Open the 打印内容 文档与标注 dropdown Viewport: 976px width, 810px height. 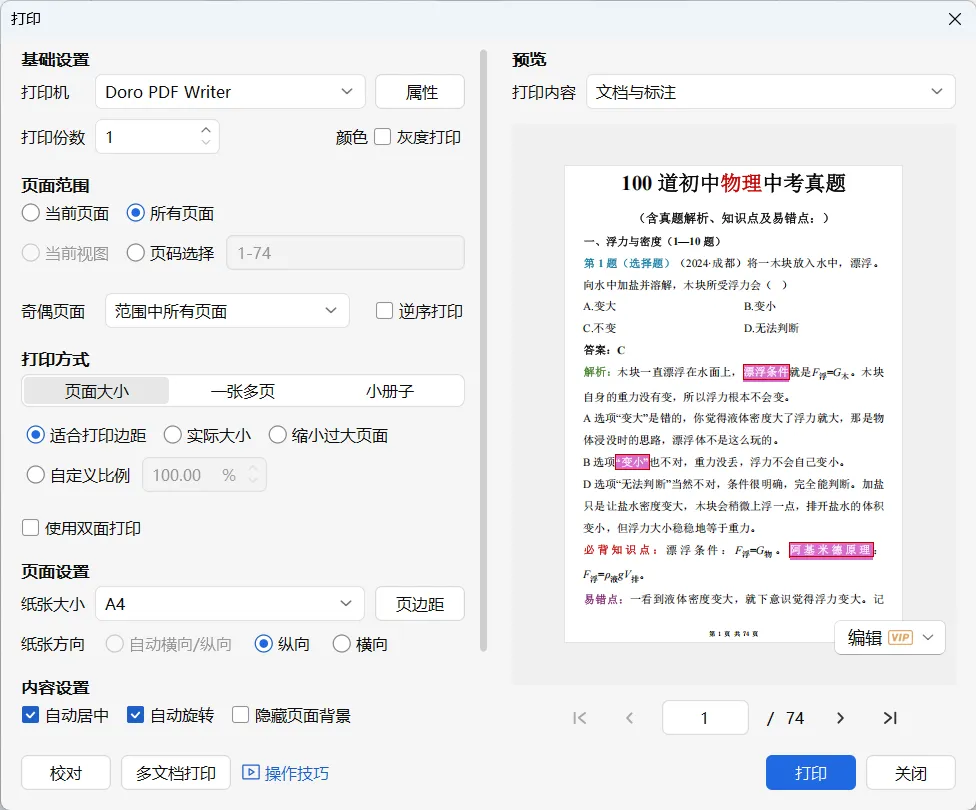tap(771, 92)
